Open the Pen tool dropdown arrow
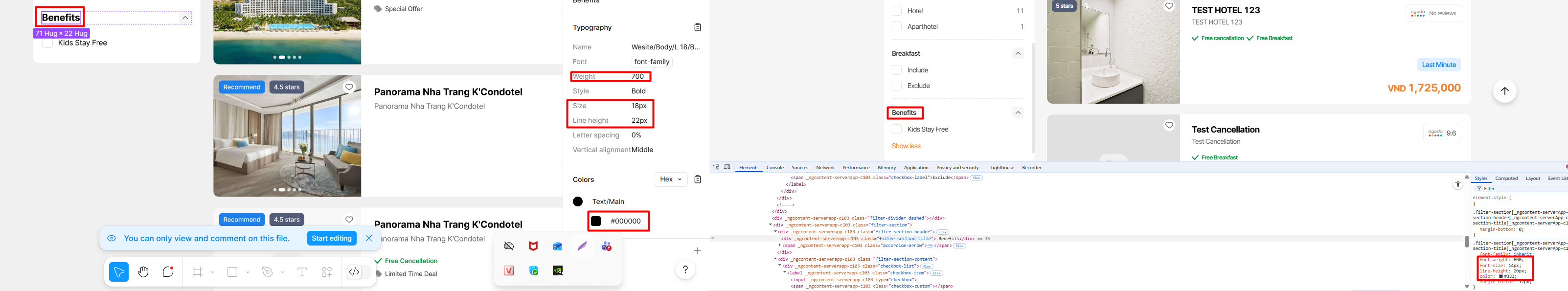Screen dimensions: 1568x291 tap(282, 272)
